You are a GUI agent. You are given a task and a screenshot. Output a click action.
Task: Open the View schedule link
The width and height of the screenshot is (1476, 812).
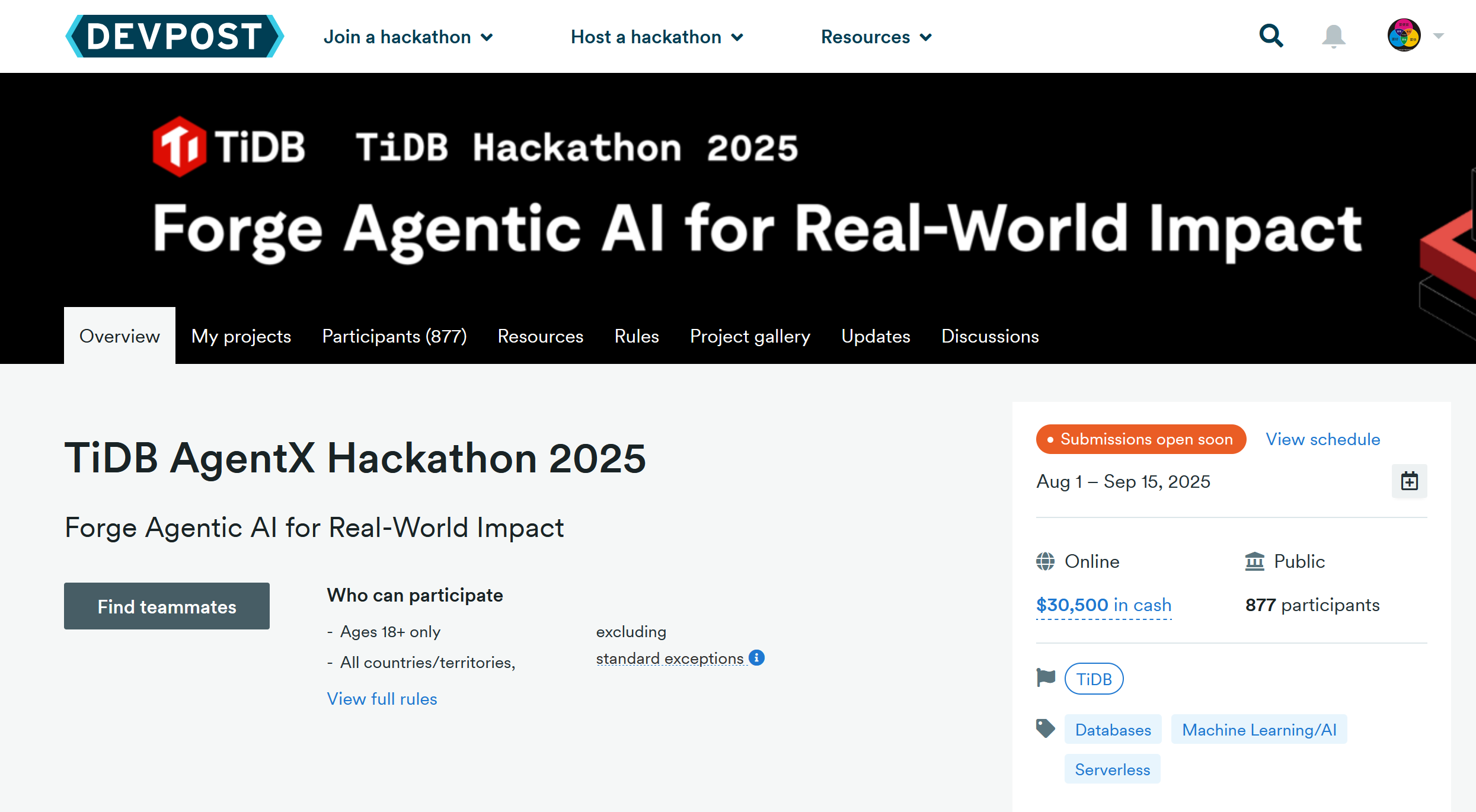[x=1322, y=439]
